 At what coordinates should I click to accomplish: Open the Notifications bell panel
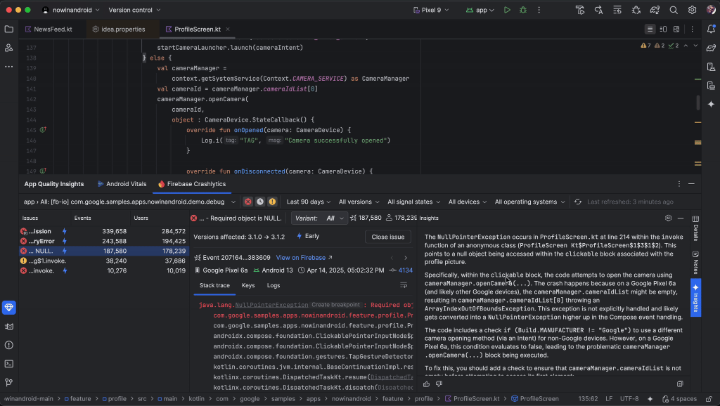coord(711,29)
